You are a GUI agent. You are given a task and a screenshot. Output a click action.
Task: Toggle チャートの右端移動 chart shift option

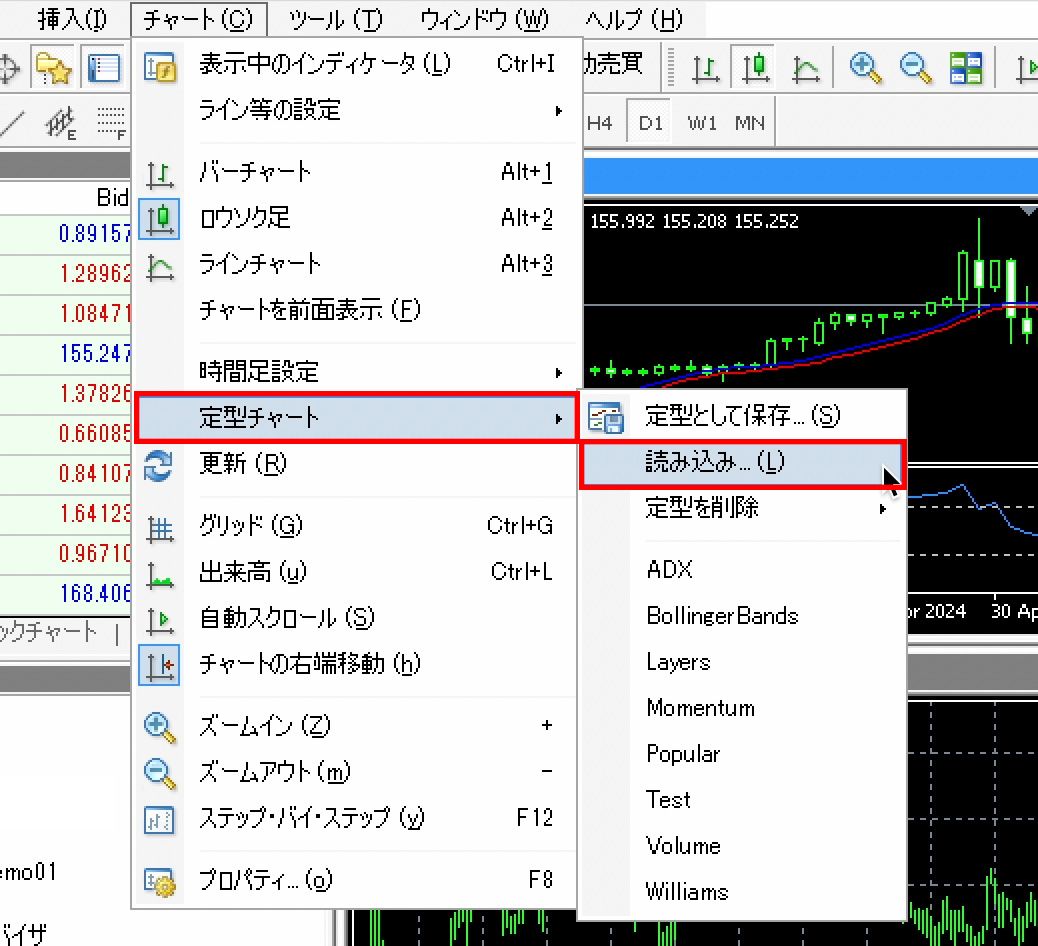309,664
